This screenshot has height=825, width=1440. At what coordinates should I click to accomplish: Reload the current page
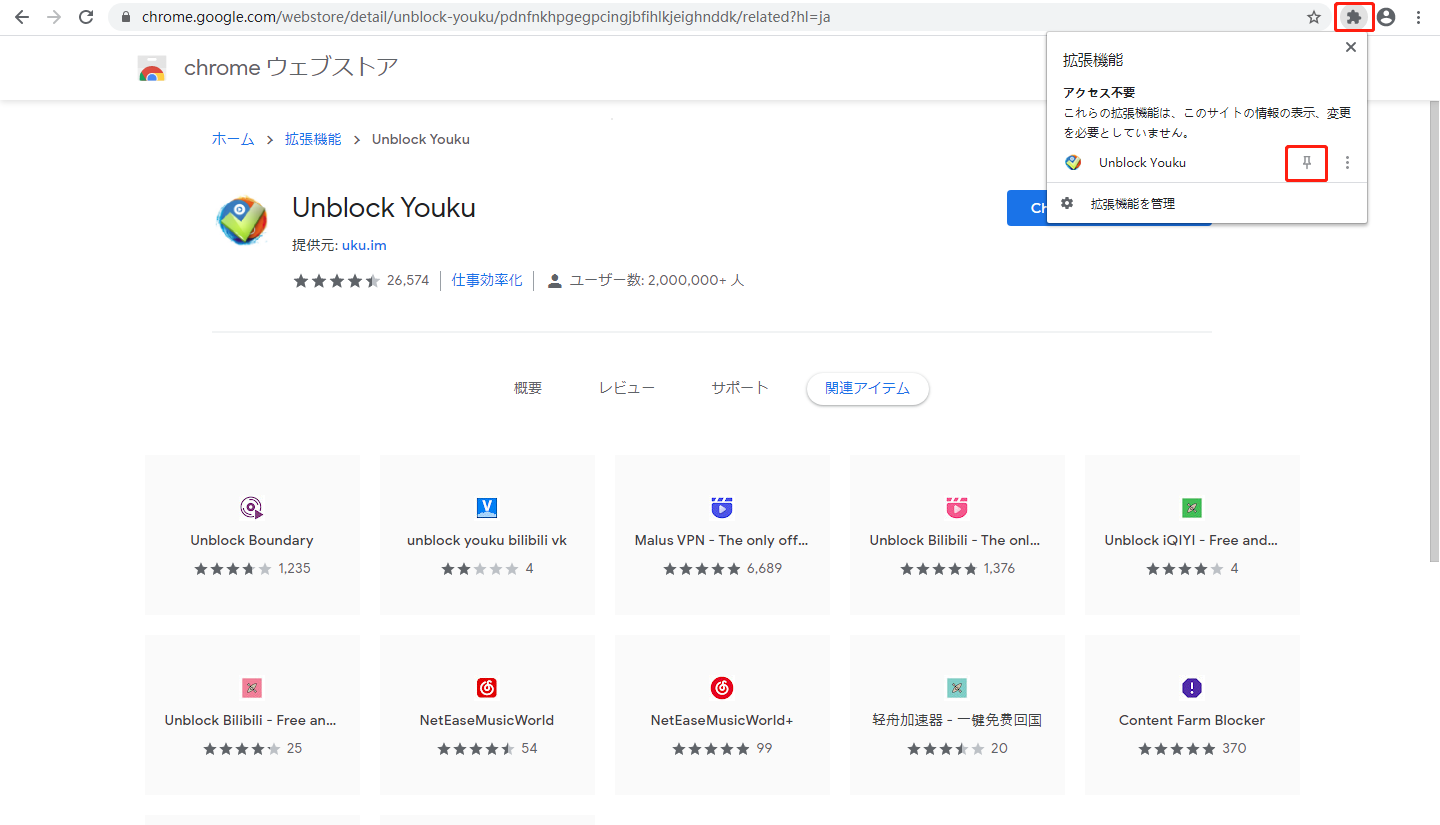coord(86,17)
